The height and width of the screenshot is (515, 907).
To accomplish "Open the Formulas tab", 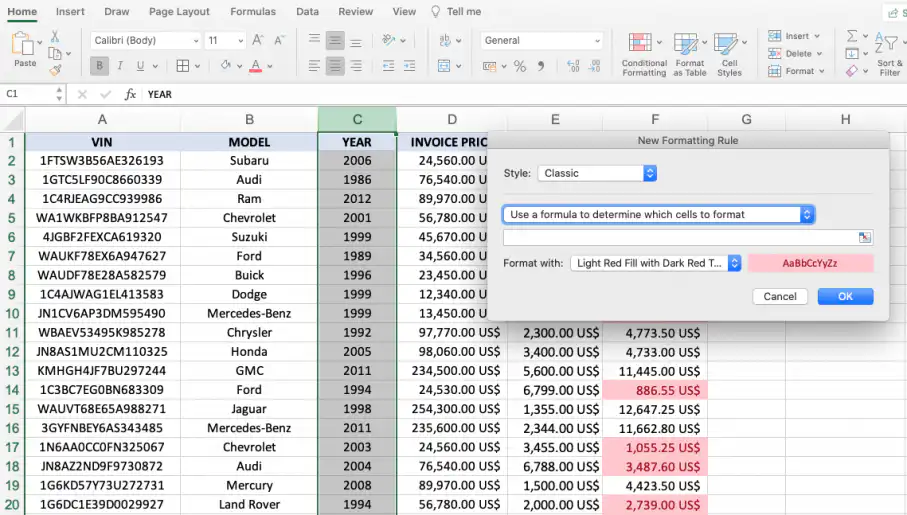I will tap(253, 12).
